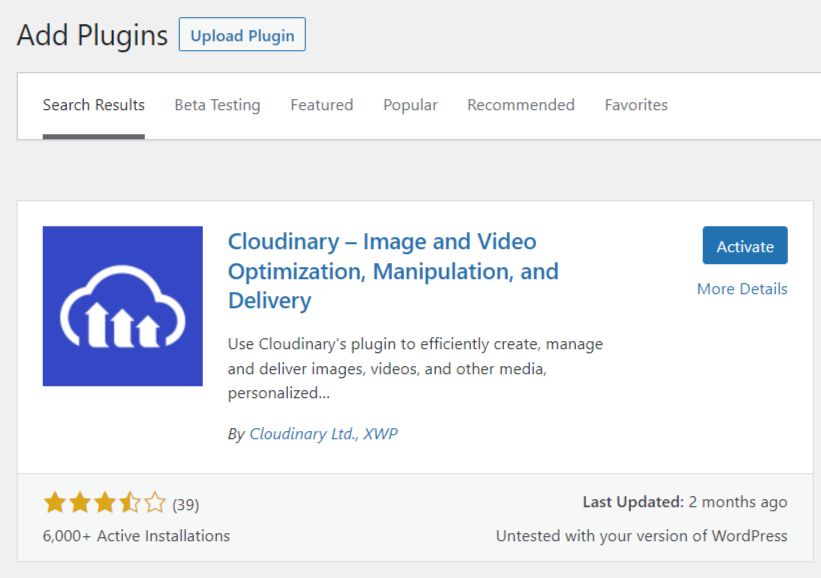
Task: Click the Cloudinary cloud logo thumbnail
Action: (x=123, y=306)
